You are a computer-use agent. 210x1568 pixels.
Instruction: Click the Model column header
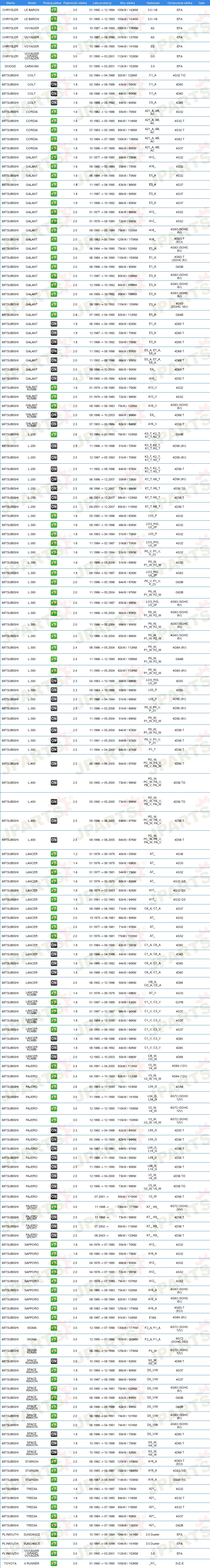click(x=32, y=2)
